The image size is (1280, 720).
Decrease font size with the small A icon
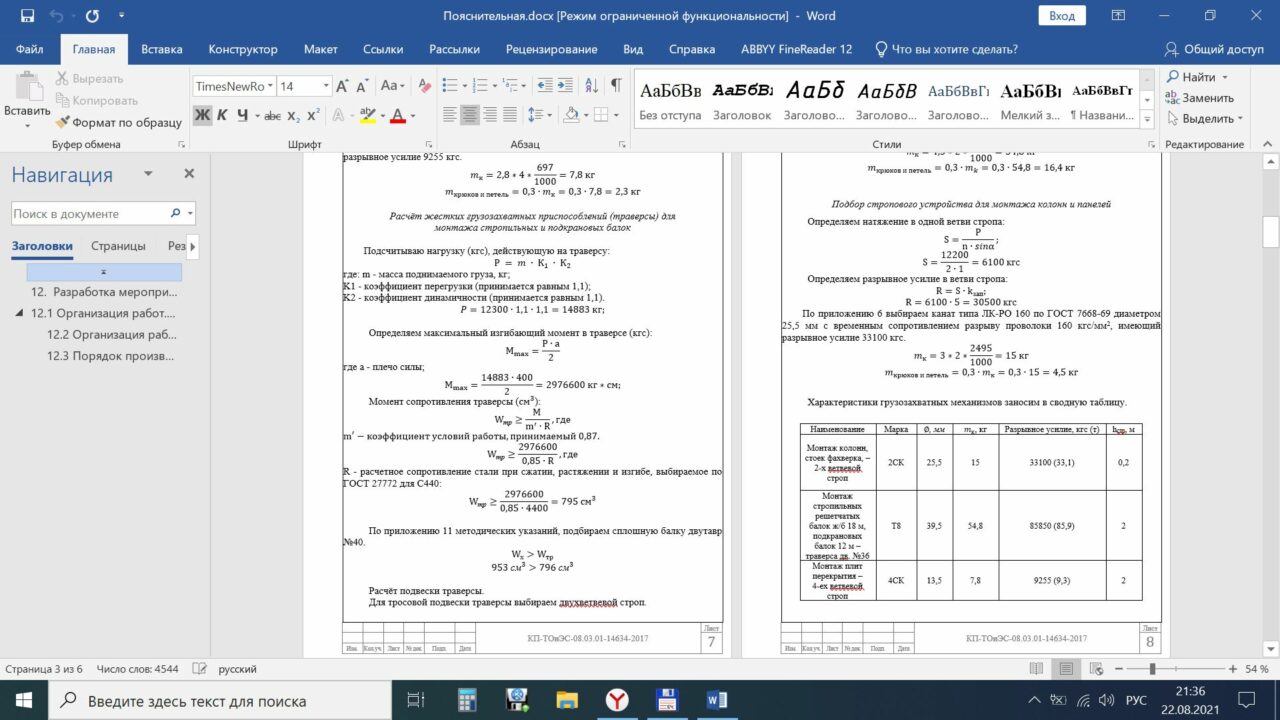tap(361, 86)
